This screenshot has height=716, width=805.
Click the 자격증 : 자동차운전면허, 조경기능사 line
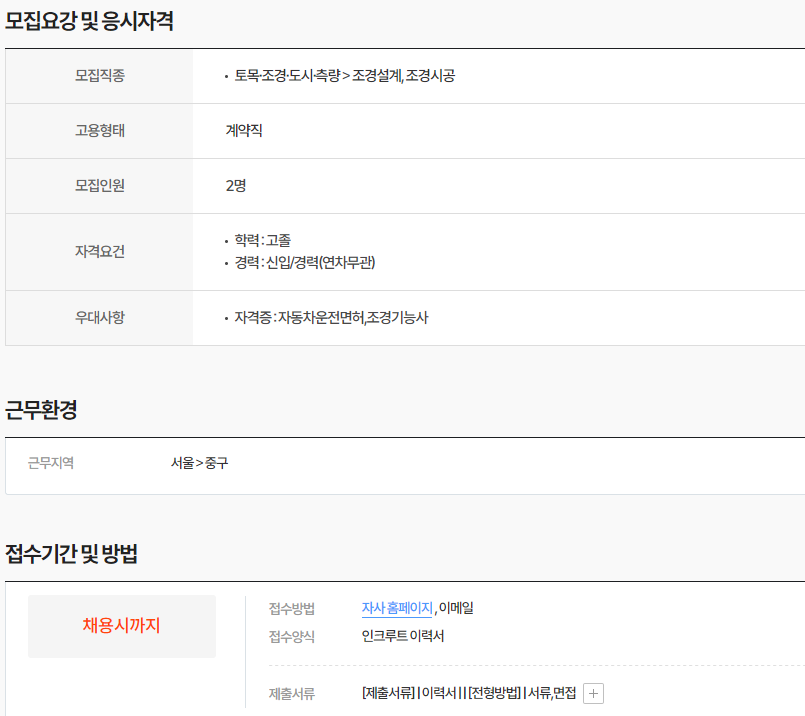(331, 318)
